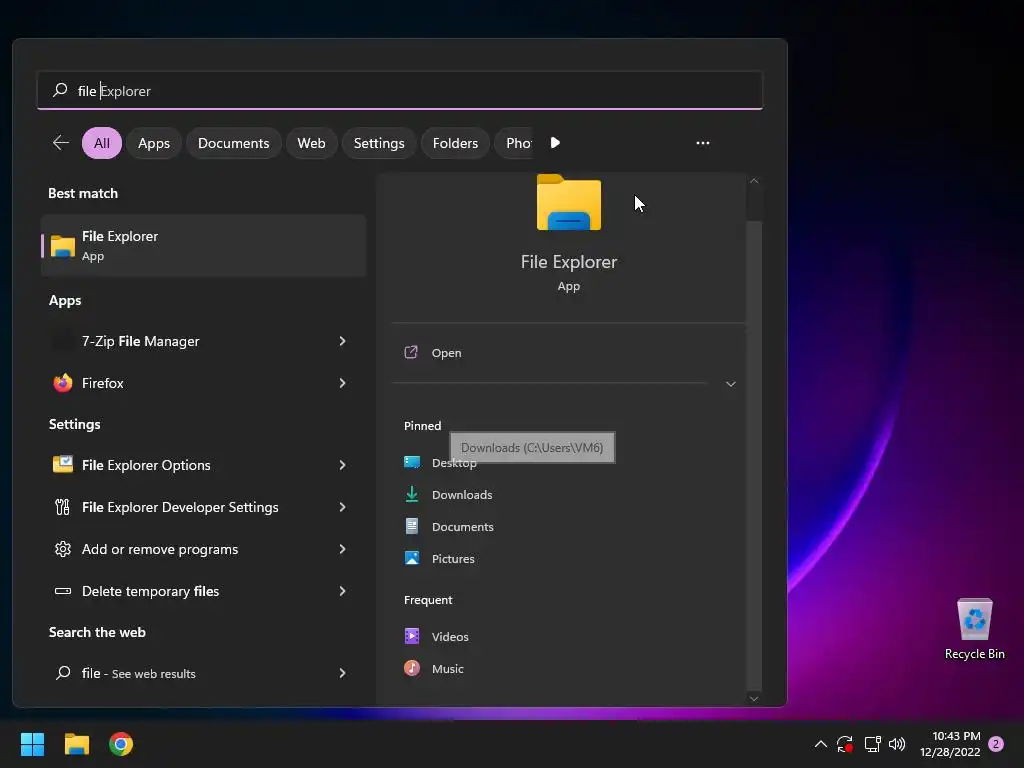Click the network tray icon

[872, 744]
